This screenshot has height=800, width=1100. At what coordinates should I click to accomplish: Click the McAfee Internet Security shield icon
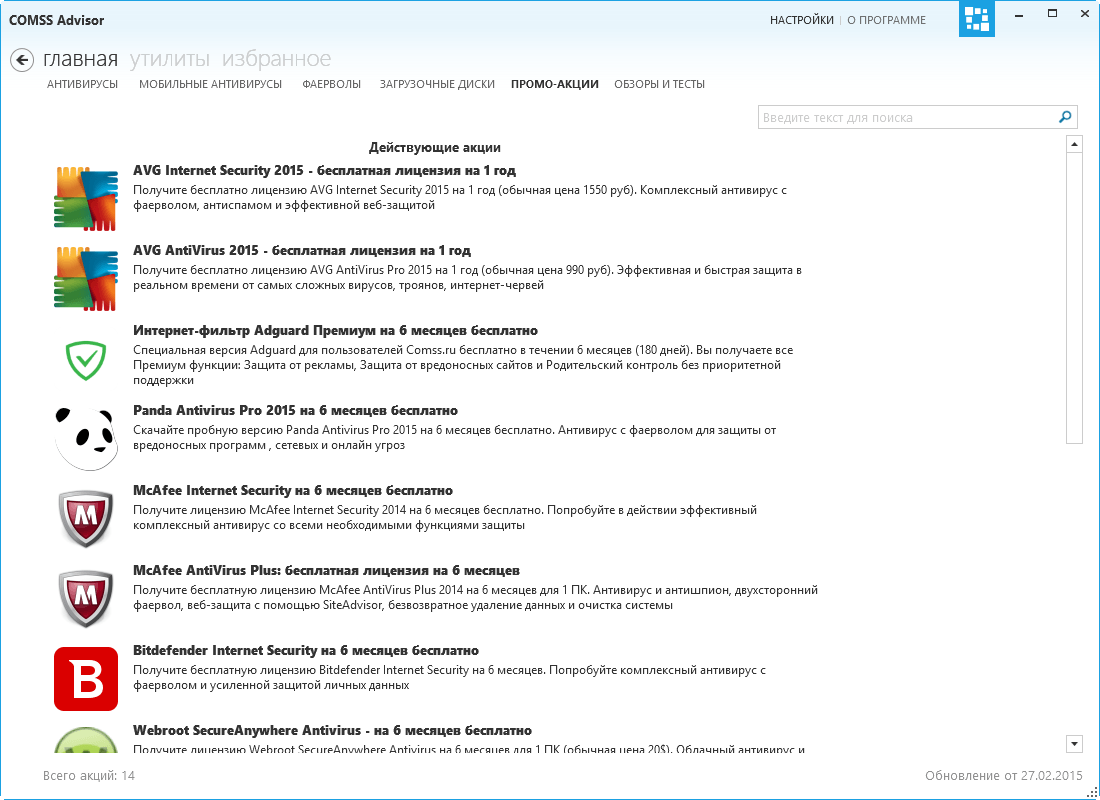[86, 519]
